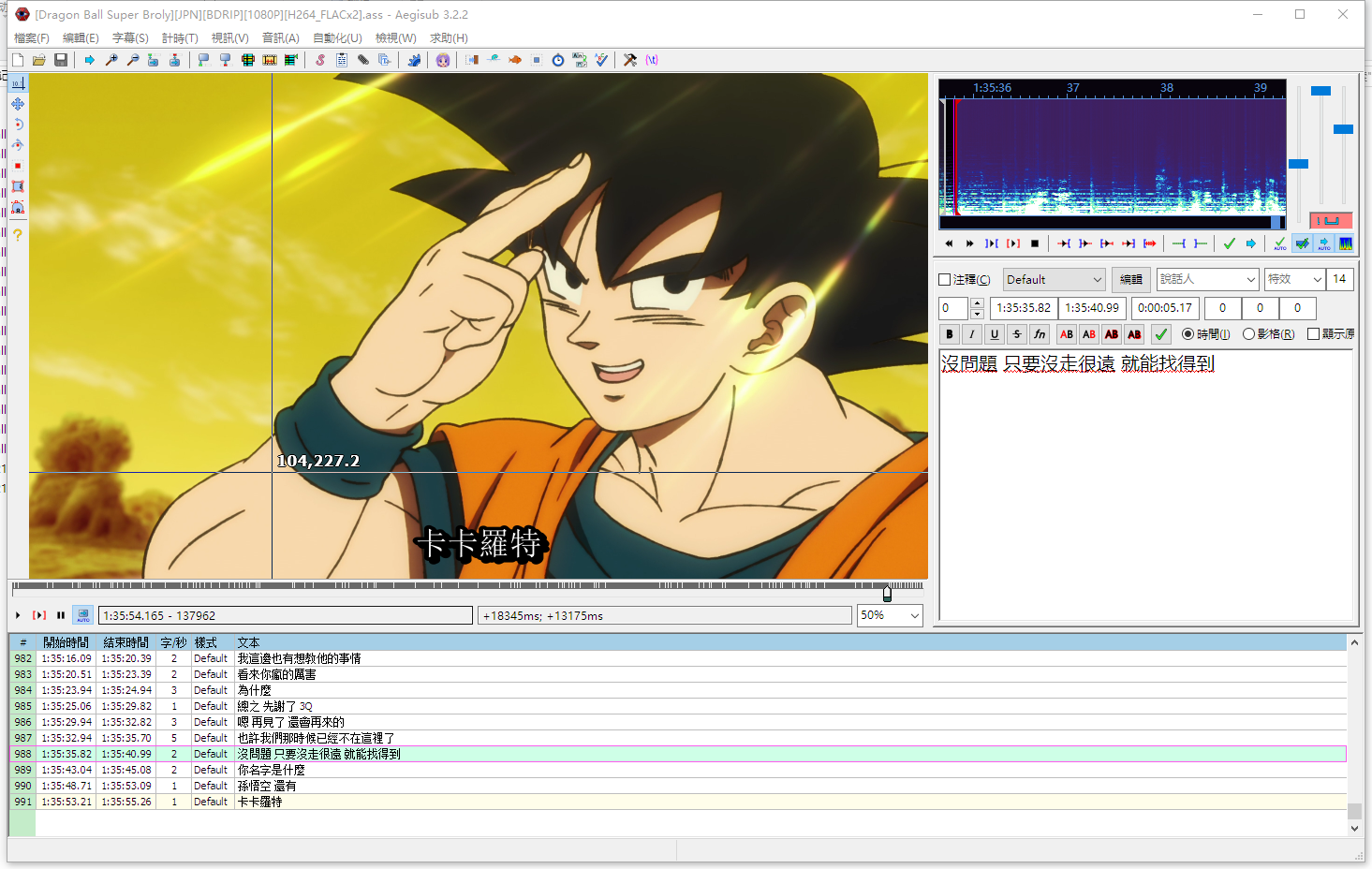
Task: Increase layer number with up spinner
Action: 977,302
